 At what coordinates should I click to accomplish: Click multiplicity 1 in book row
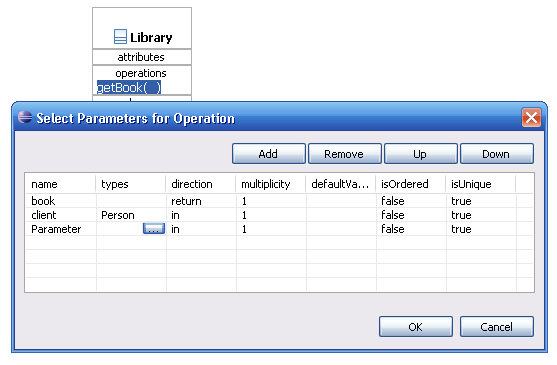(x=244, y=201)
